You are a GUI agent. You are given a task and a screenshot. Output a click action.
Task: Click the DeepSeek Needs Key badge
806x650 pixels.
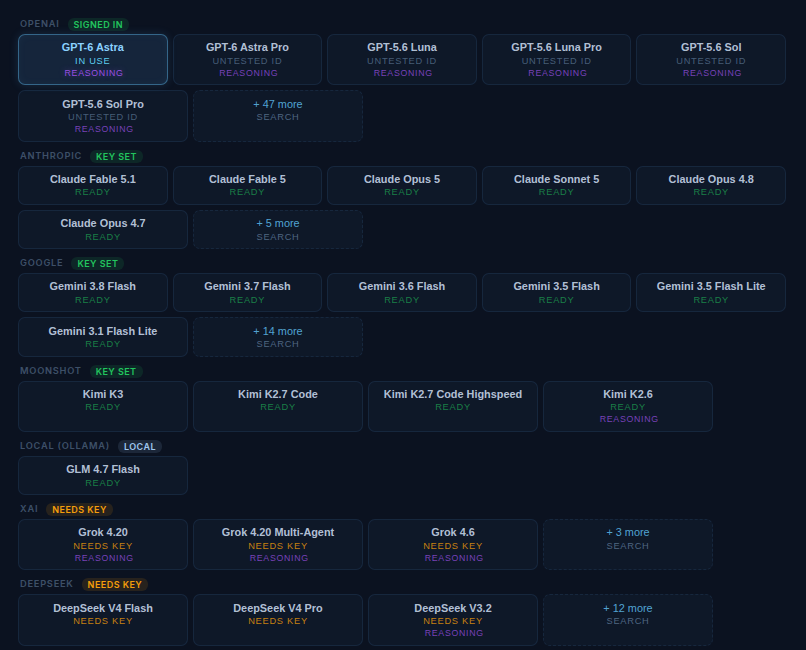(115, 585)
